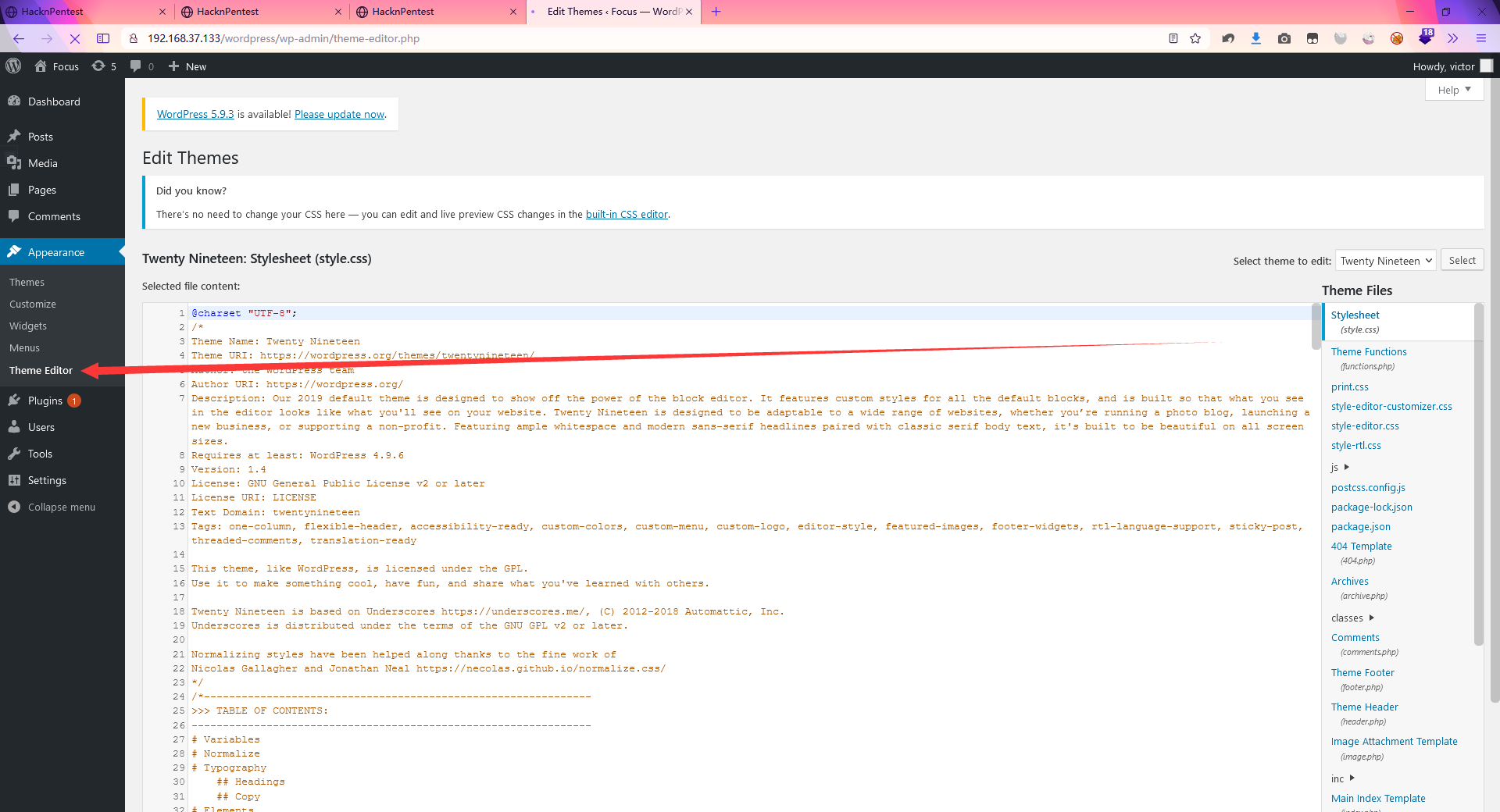The width and height of the screenshot is (1500, 812).
Task: Open Howdy, victor account menu
Action: (1452, 66)
